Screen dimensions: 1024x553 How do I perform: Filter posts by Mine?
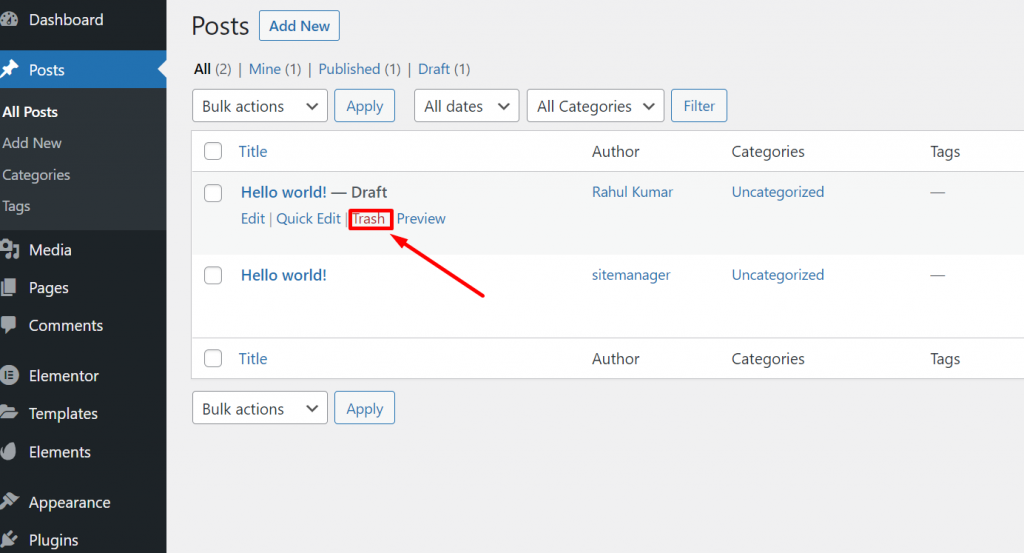coord(264,69)
